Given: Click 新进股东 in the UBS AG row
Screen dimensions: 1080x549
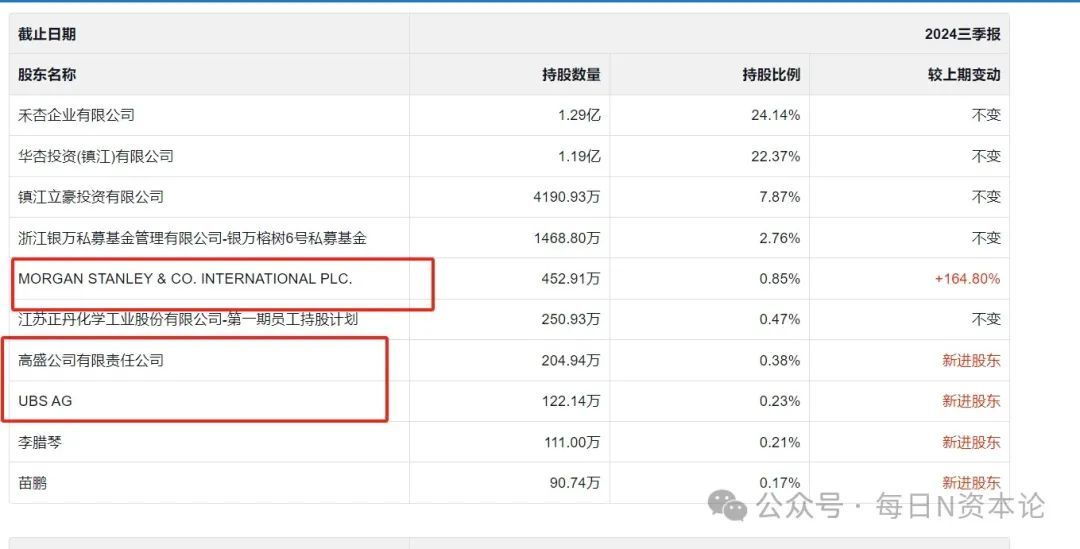Looking at the screenshot, I should click(971, 401).
